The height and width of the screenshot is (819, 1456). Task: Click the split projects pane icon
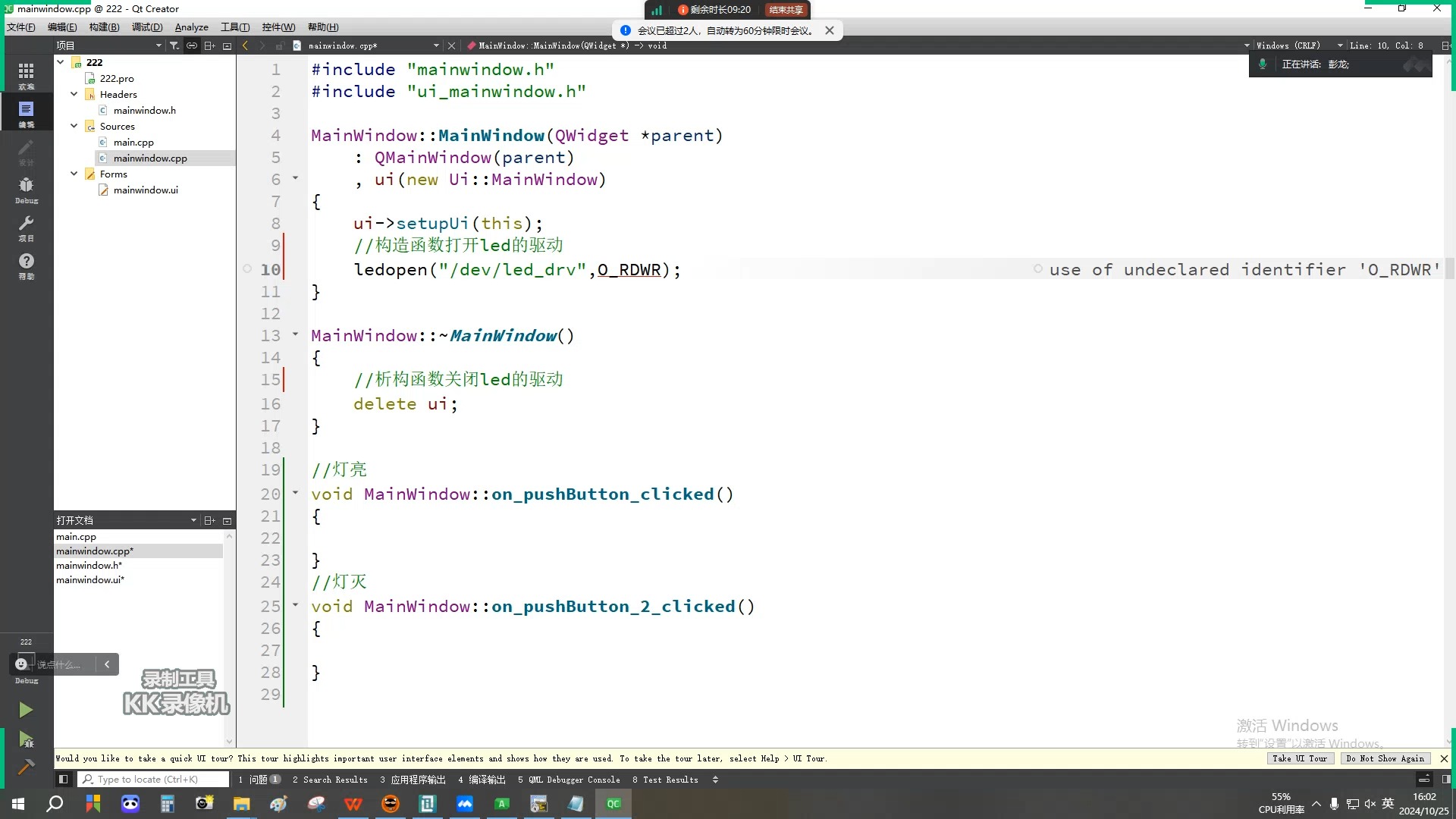click(210, 45)
